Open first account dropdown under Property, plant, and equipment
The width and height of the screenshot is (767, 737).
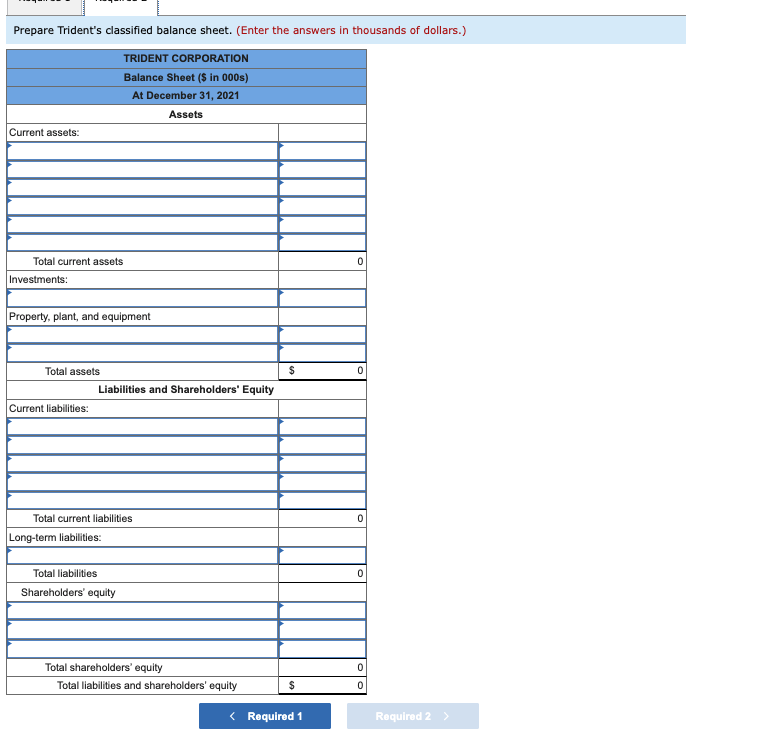coord(142,335)
